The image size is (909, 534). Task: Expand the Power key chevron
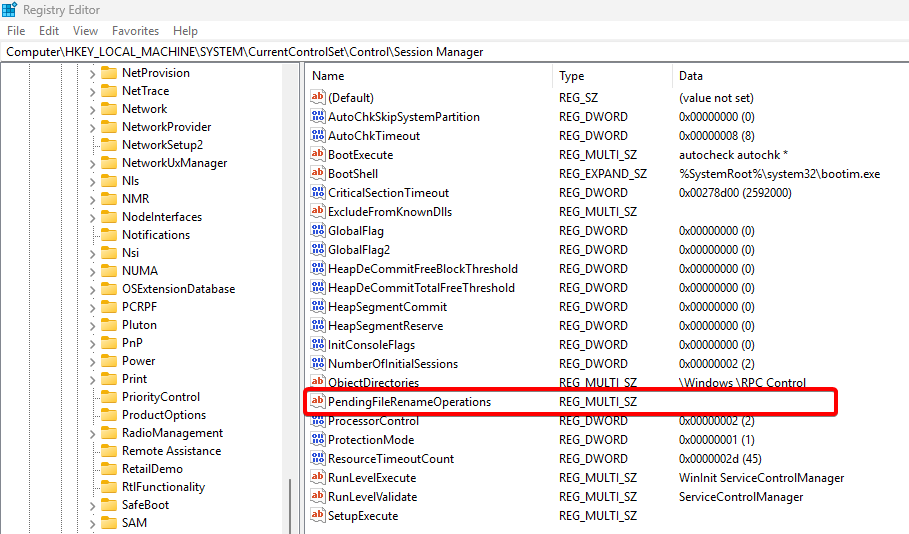tap(92, 361)
